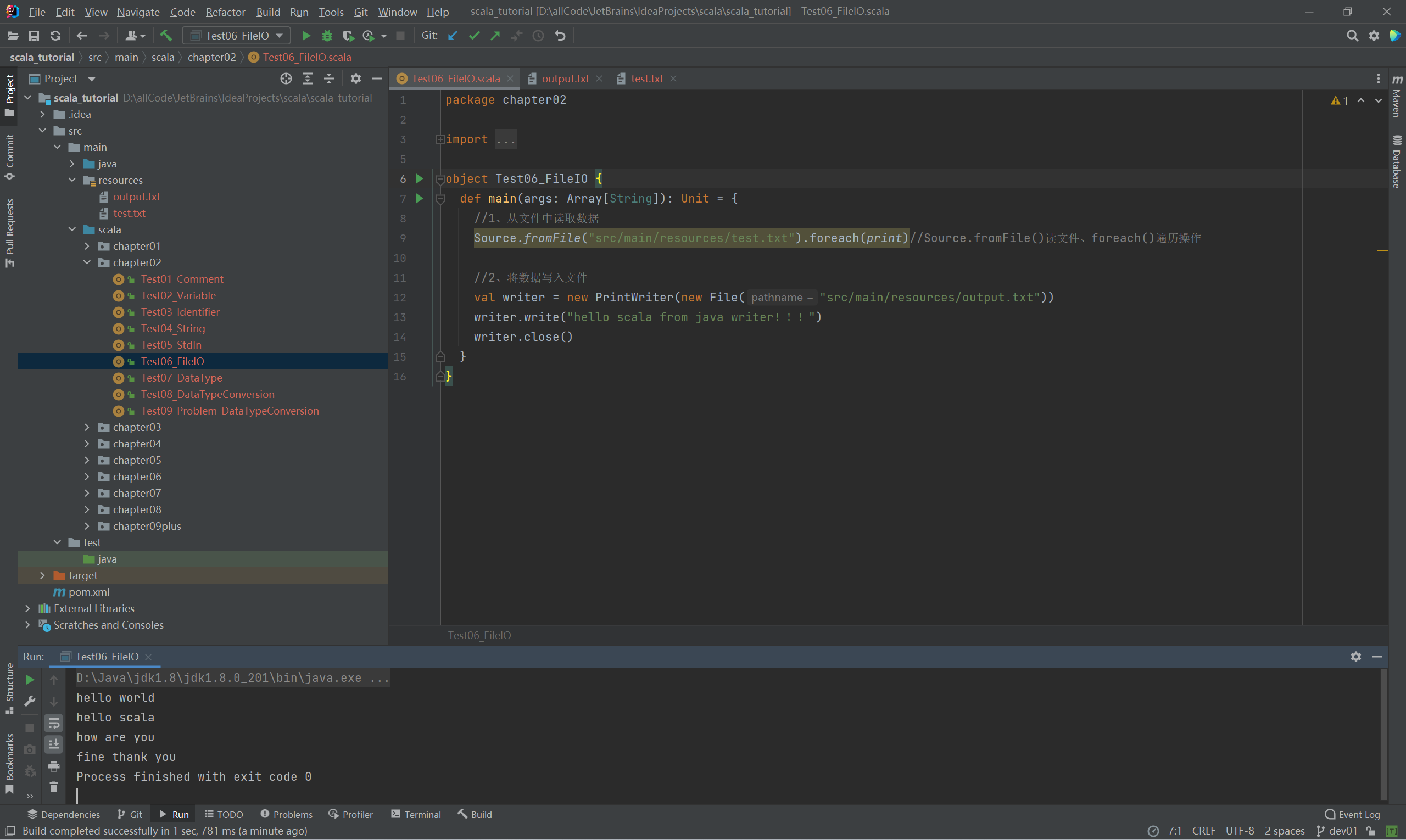
Task: Toggle soft-wrap in Run console
Action: point(54,723)
